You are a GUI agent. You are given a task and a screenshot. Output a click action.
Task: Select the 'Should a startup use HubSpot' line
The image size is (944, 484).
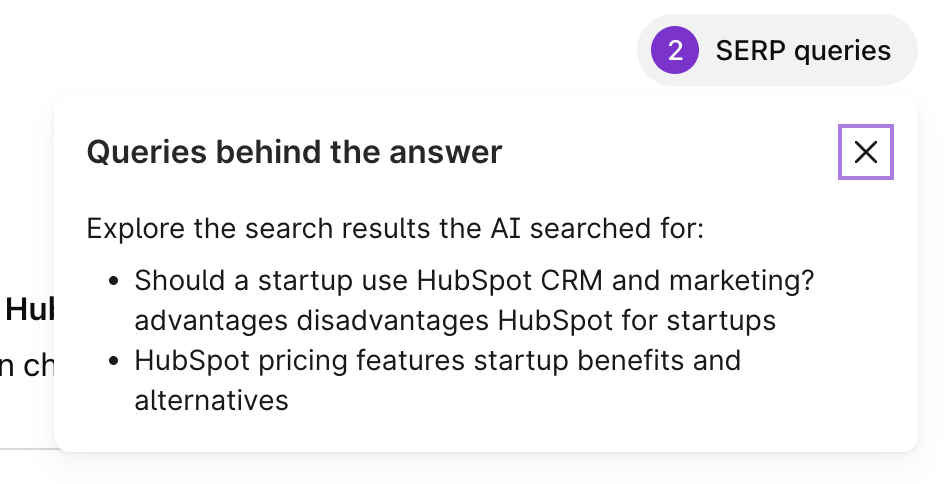474,280
